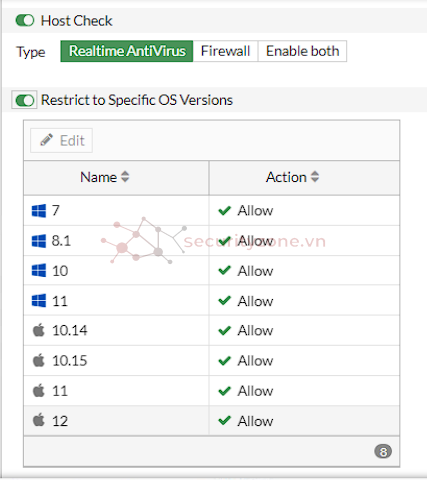Turn off Restrict to Specific OS Versions

25,100
